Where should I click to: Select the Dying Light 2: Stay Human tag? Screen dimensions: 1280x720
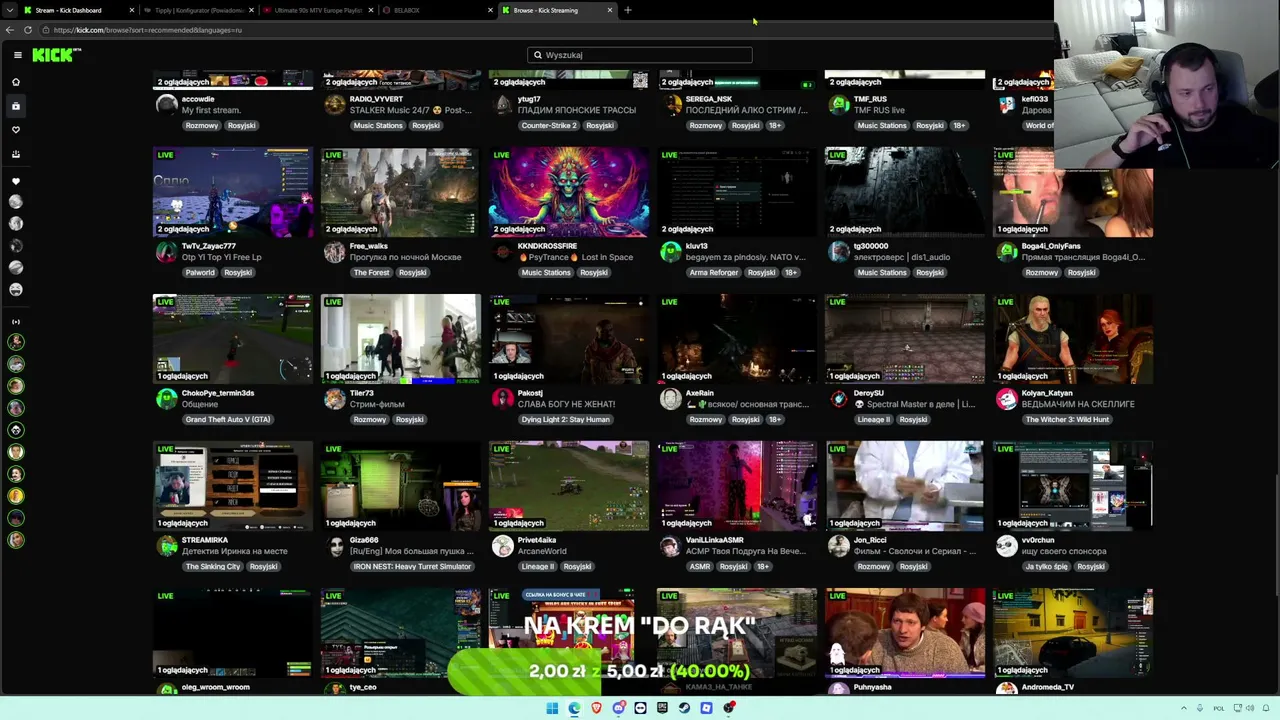565,420
